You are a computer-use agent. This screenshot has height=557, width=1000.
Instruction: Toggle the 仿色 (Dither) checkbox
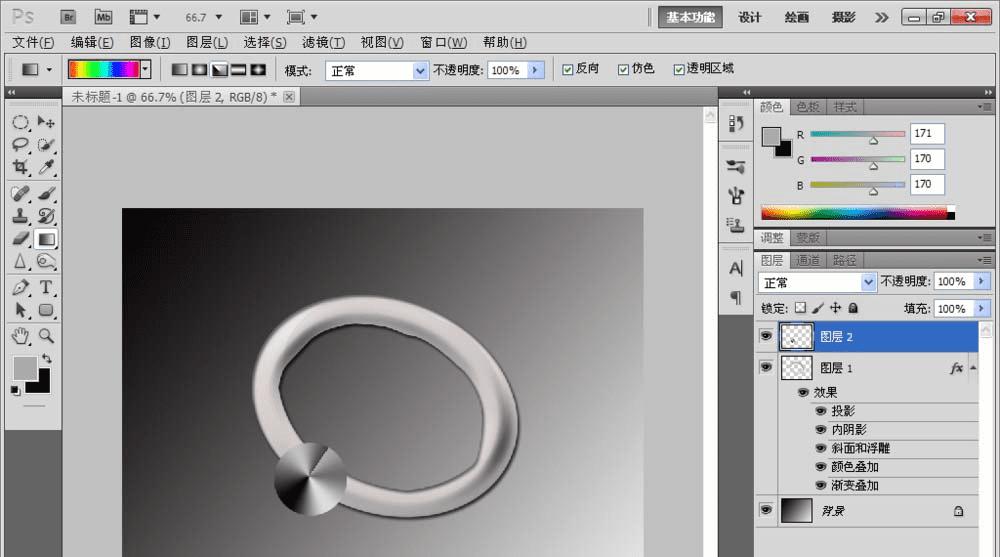623,69
